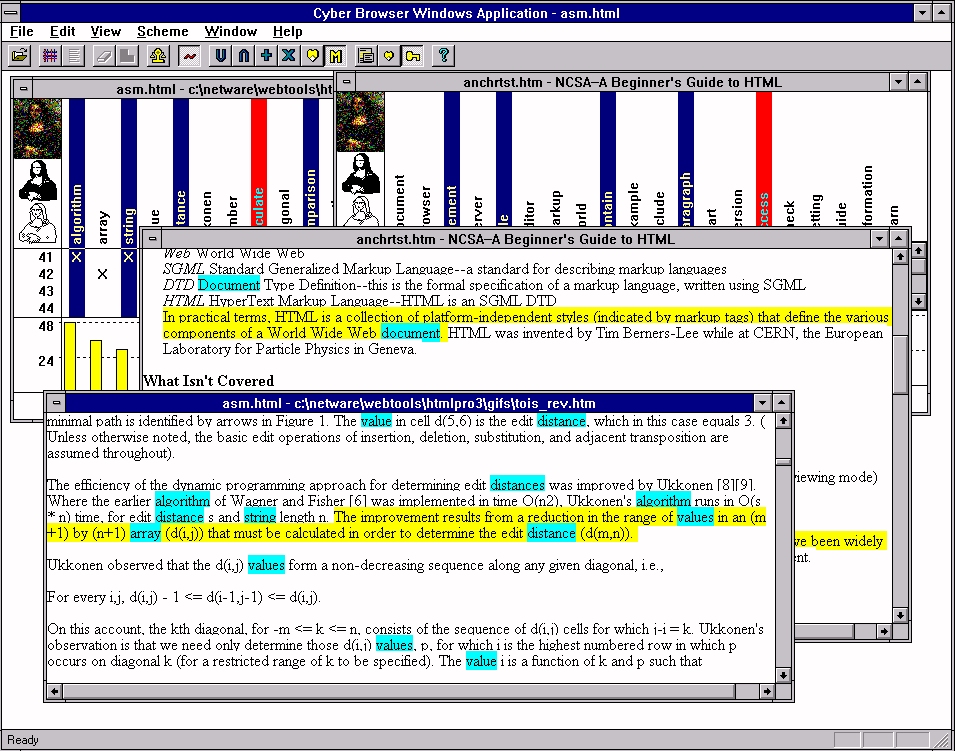The width and height of the screenshot is (955, 751).
Task: Open control menu of the asm.html keyword window
Action: 24,88
